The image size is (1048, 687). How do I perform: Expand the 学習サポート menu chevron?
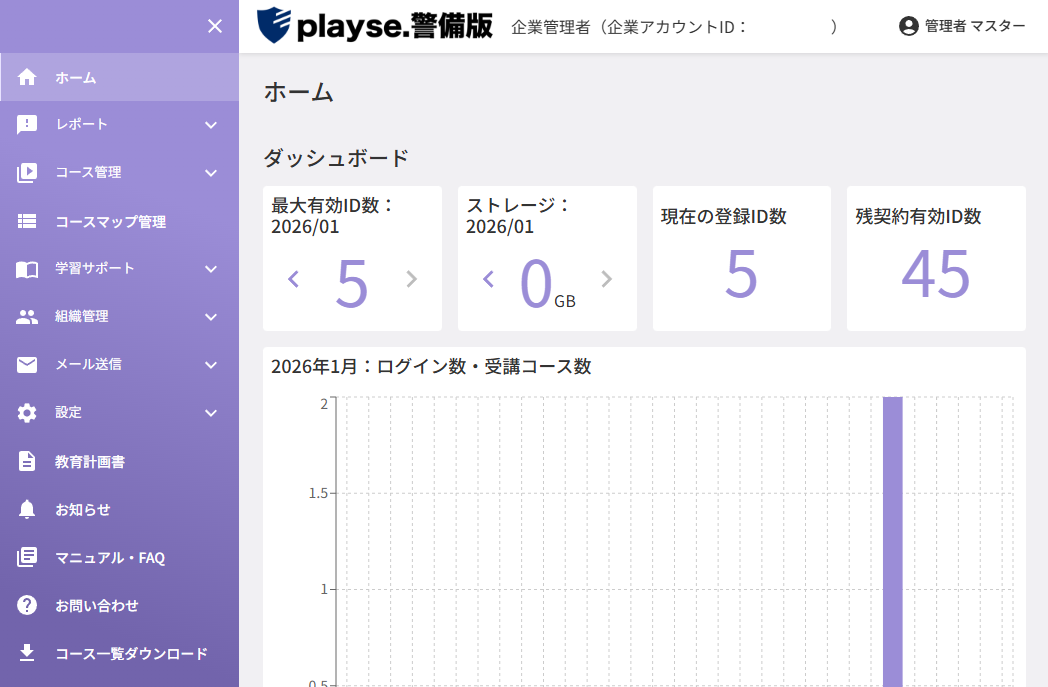tap(211, 269)
